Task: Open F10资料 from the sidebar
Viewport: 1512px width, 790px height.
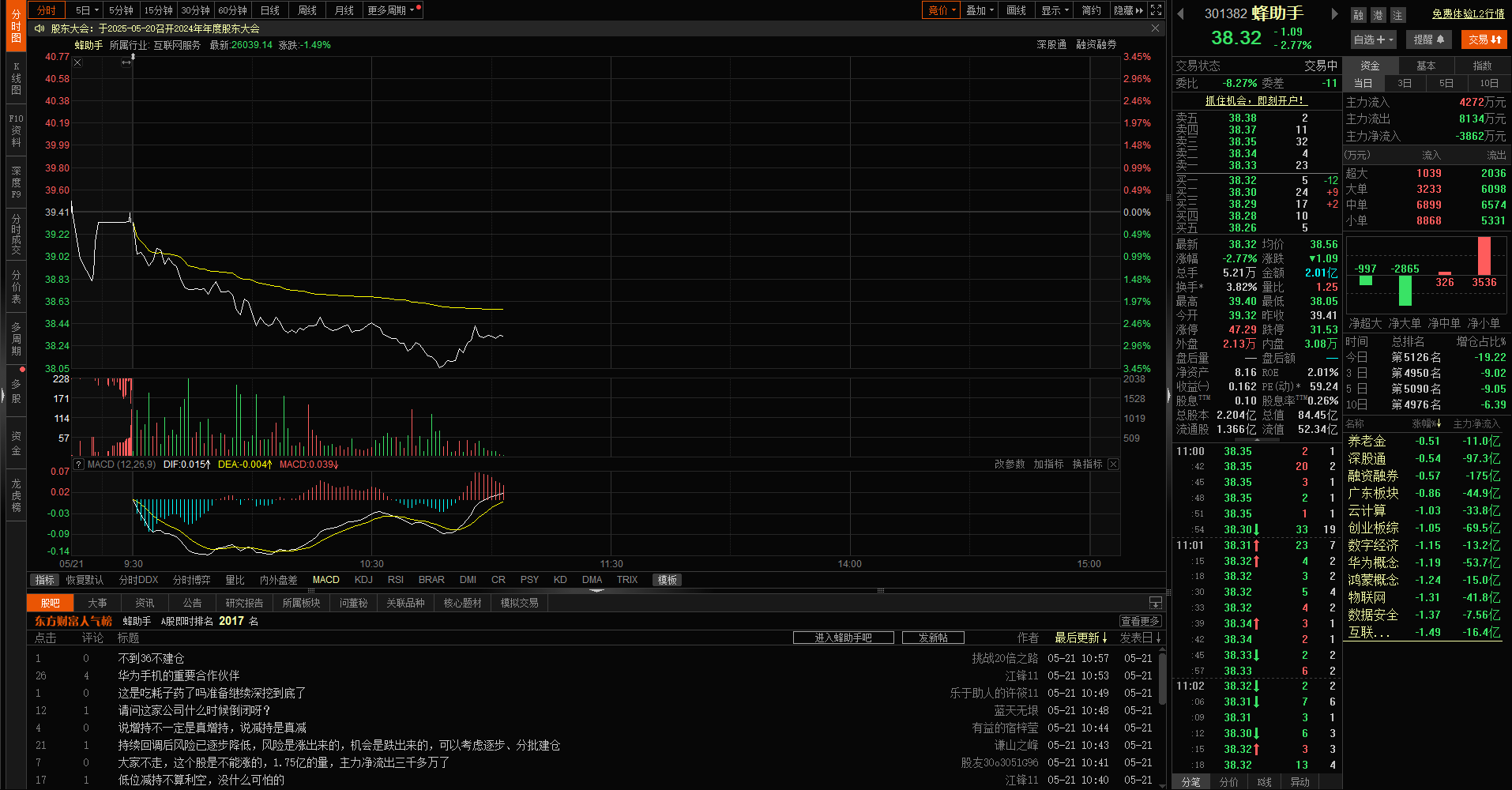Action: click(x=16, y=130)
